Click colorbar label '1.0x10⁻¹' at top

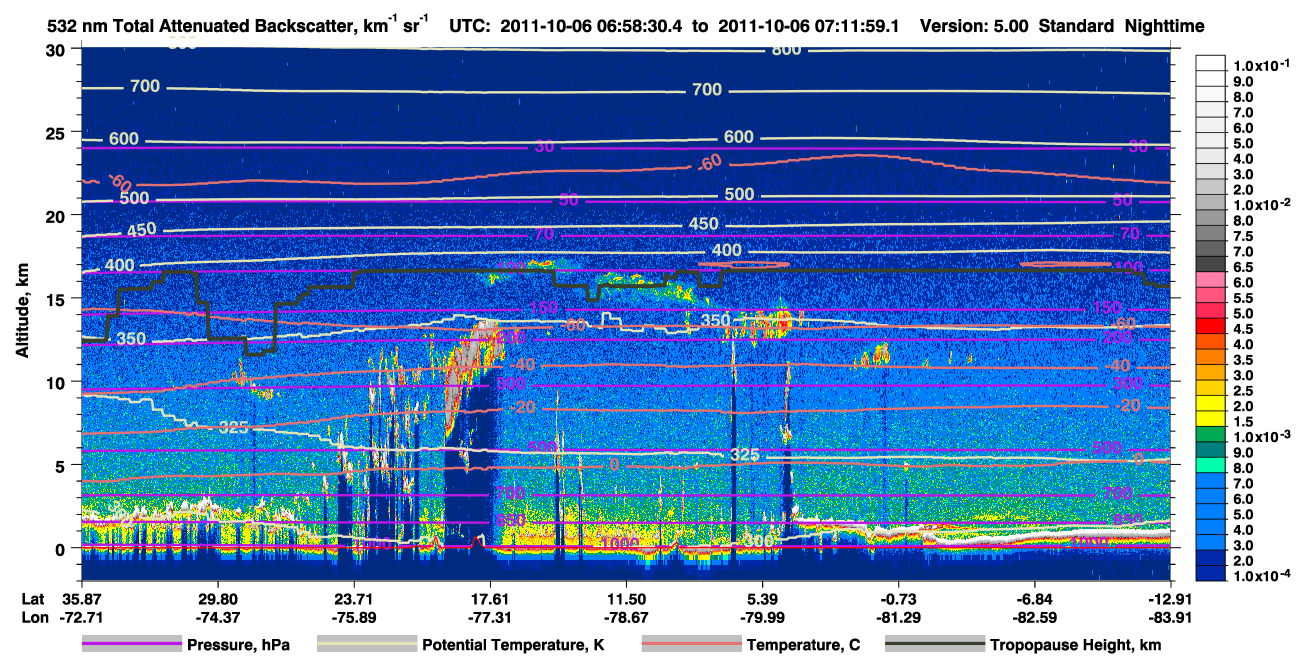click(x=1263, y=65)
